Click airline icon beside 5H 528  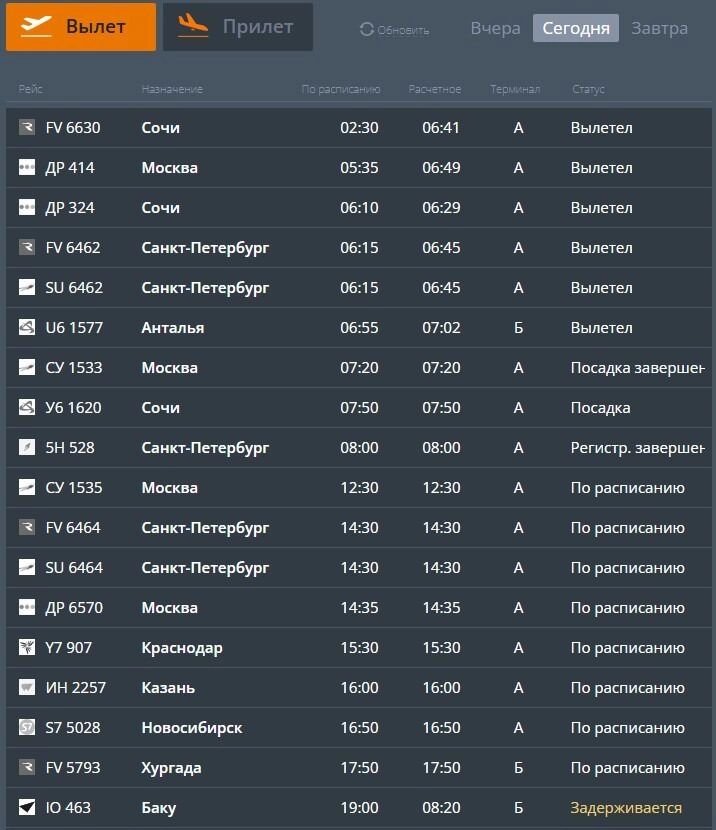click(x=27, y=448)
